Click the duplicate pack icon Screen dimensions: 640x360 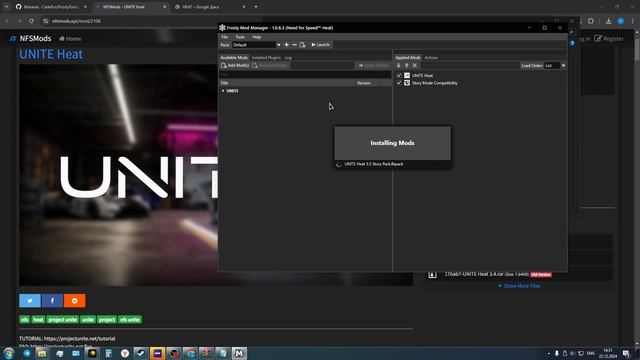pyautogui.click(x=302, y=44)
